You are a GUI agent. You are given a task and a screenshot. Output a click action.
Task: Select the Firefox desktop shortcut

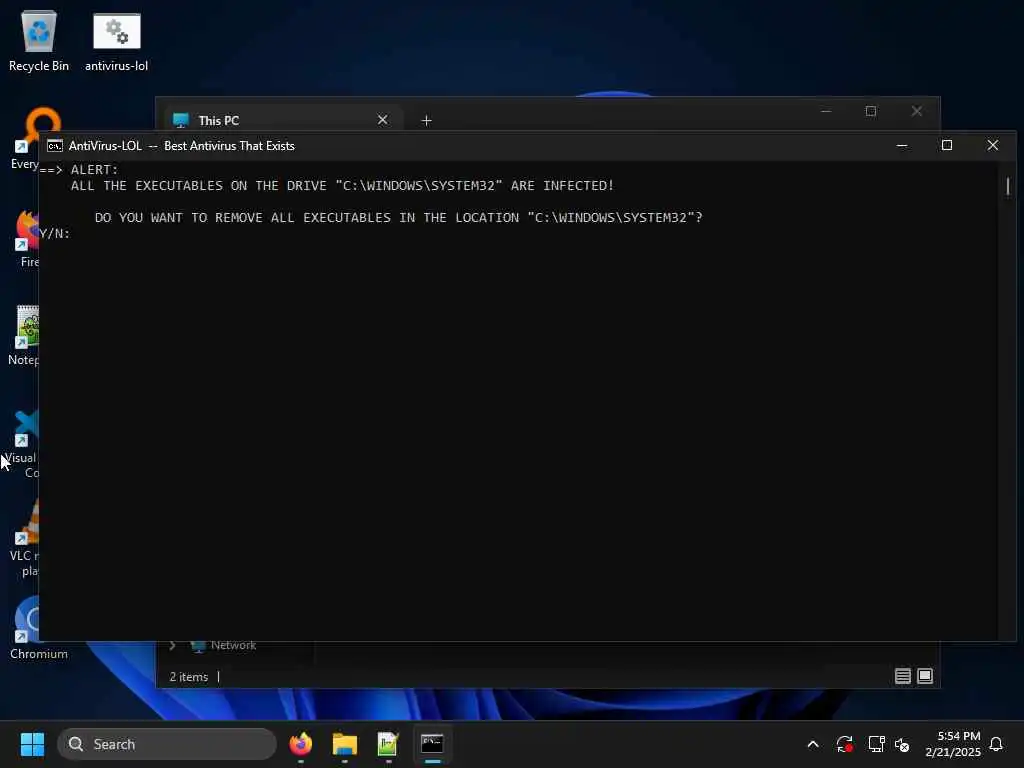point(27,238)
